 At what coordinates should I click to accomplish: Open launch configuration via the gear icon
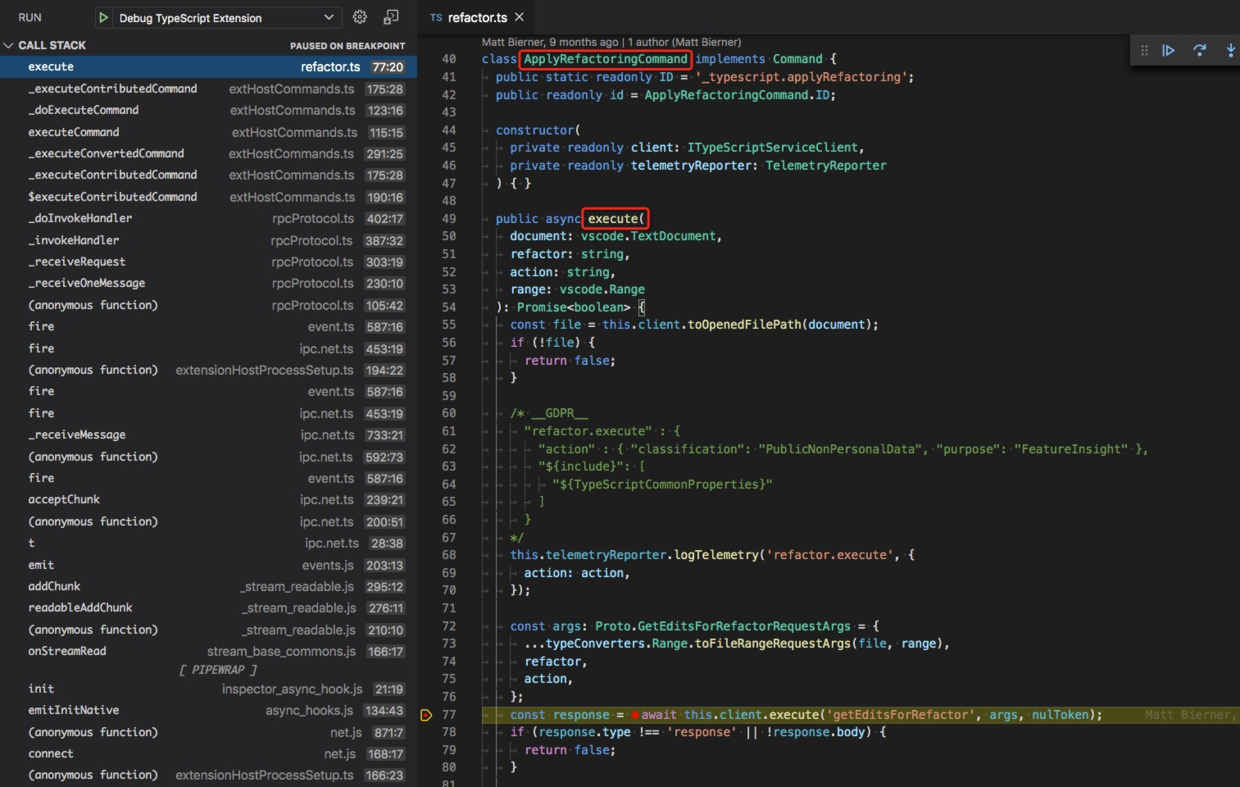pyautogui.click(x=359, y=17)
